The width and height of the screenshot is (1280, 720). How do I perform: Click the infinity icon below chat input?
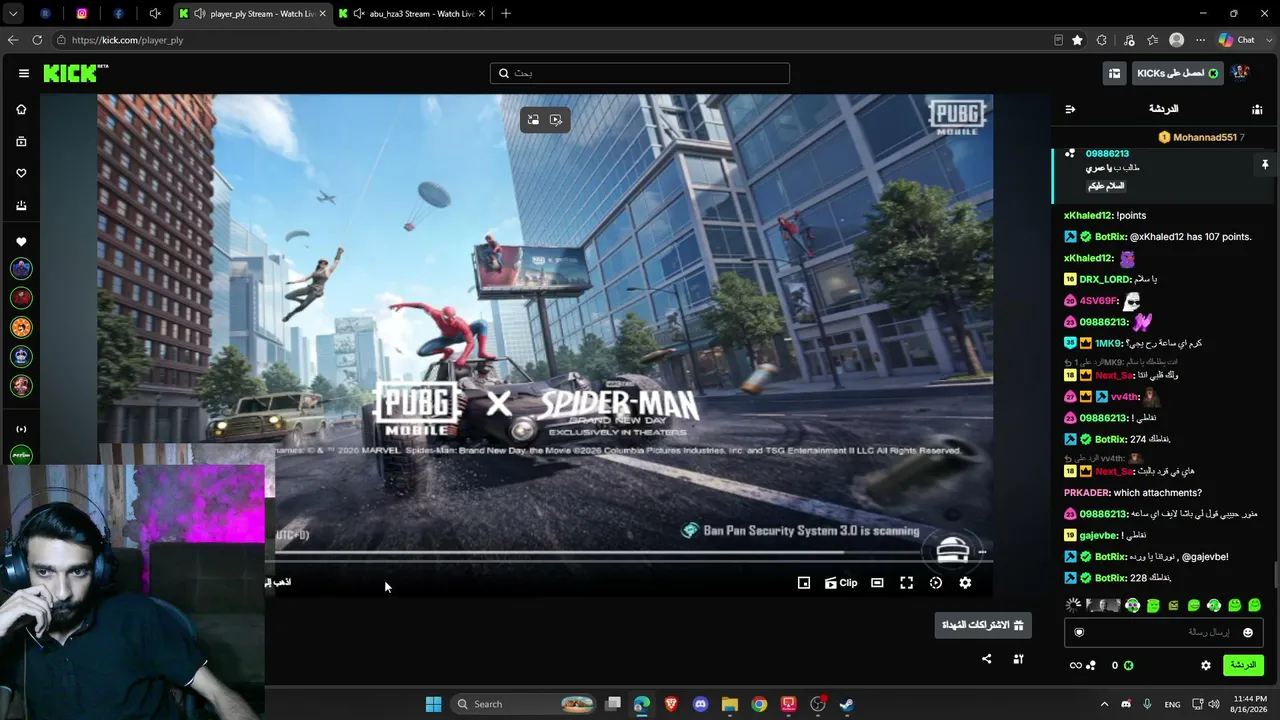coord(1076,665)
